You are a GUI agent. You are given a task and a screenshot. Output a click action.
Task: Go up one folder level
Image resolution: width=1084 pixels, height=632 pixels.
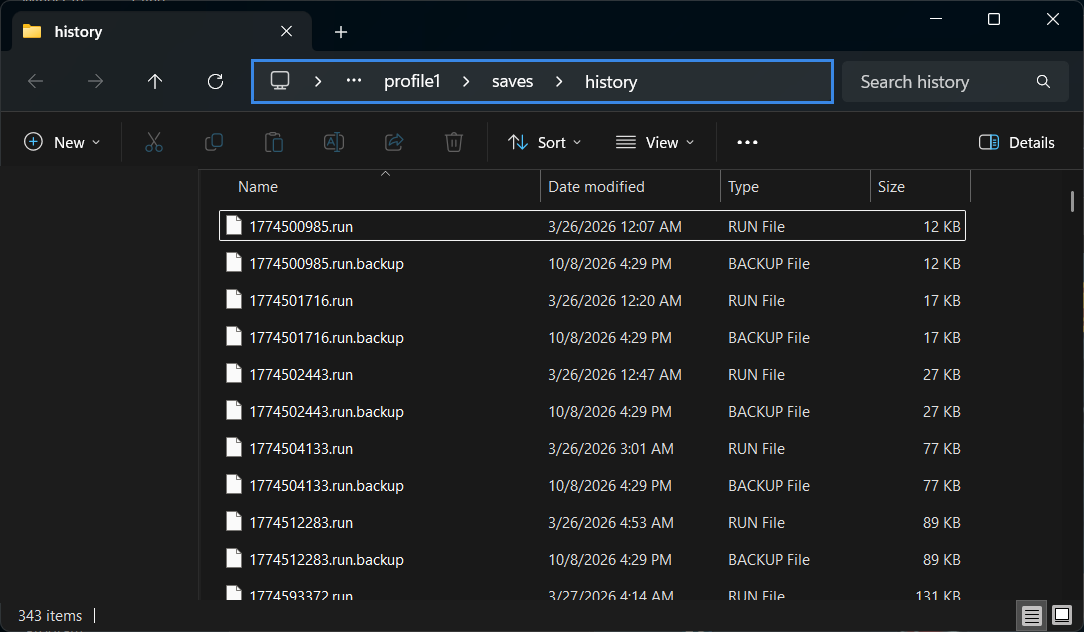pos(155,82)
